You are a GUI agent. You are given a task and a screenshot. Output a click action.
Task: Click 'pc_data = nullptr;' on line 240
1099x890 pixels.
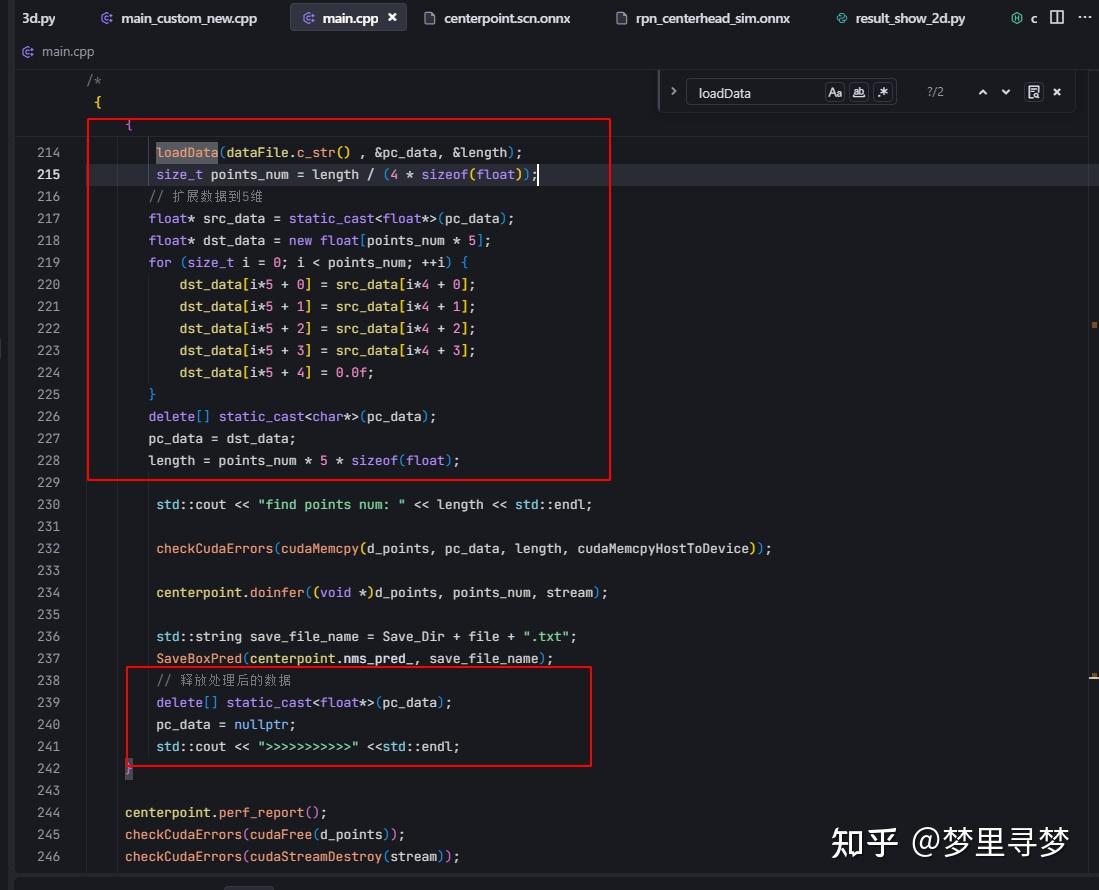coord(226,725)
